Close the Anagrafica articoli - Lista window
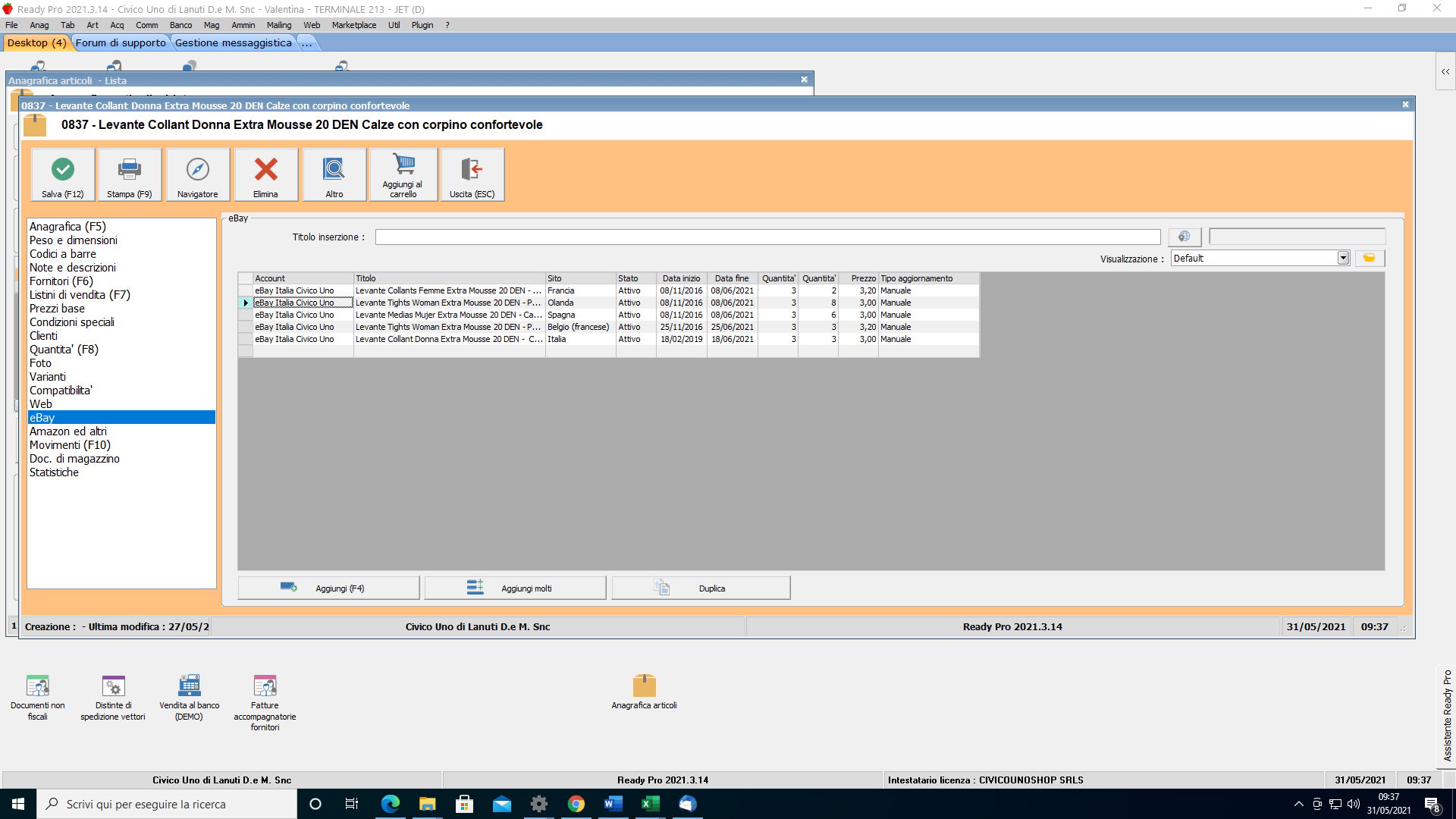This screenshot has height=819, width=1456. [x=804, y=80]
